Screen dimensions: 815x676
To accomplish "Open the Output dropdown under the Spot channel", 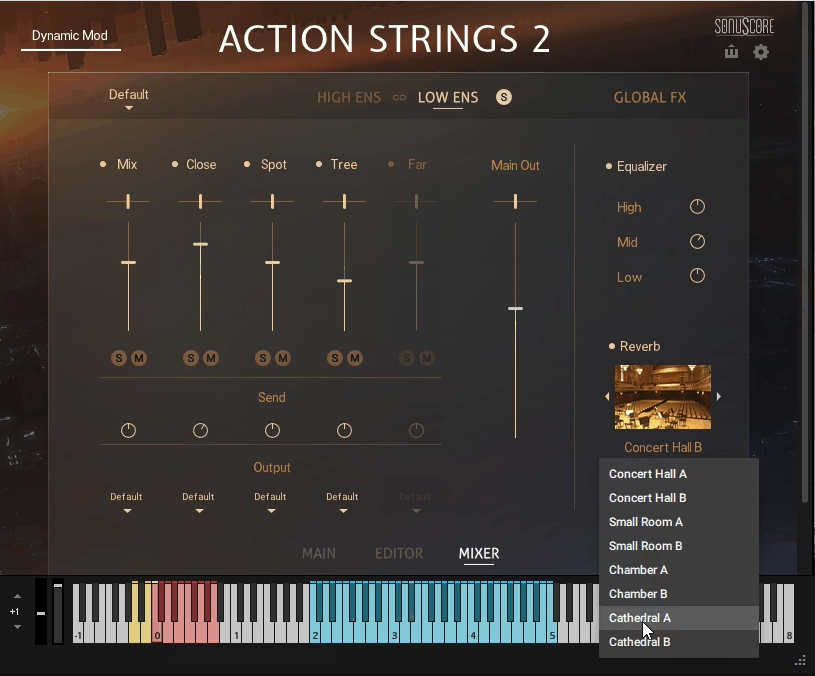I will (x=270, y=500).
